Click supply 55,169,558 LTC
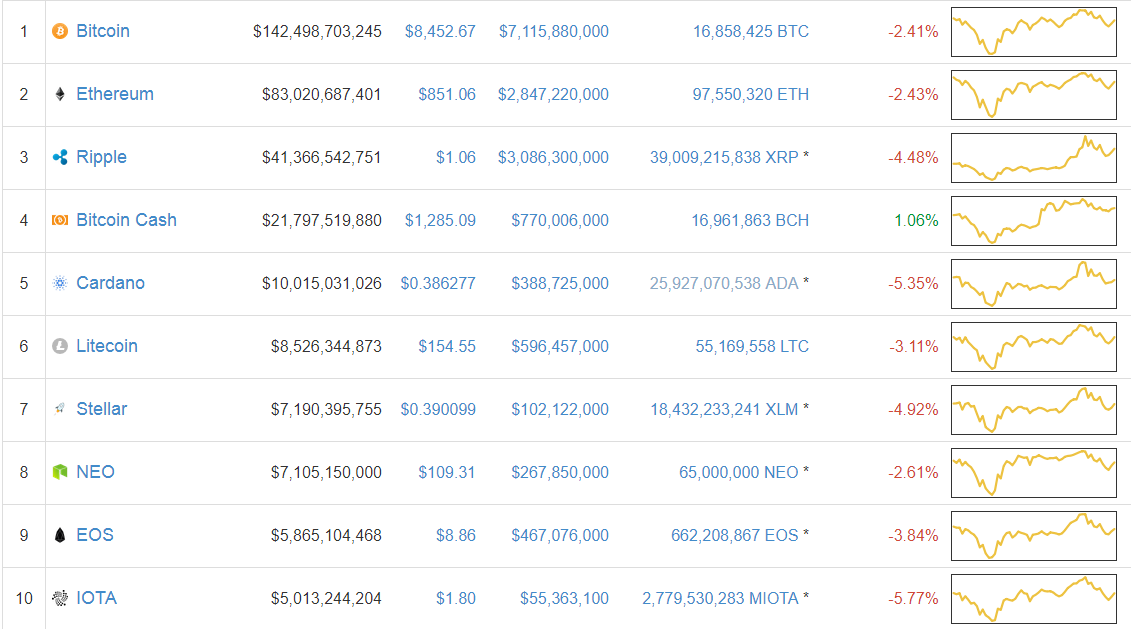This screenshot has height=629, width=1131. [752, 347]
